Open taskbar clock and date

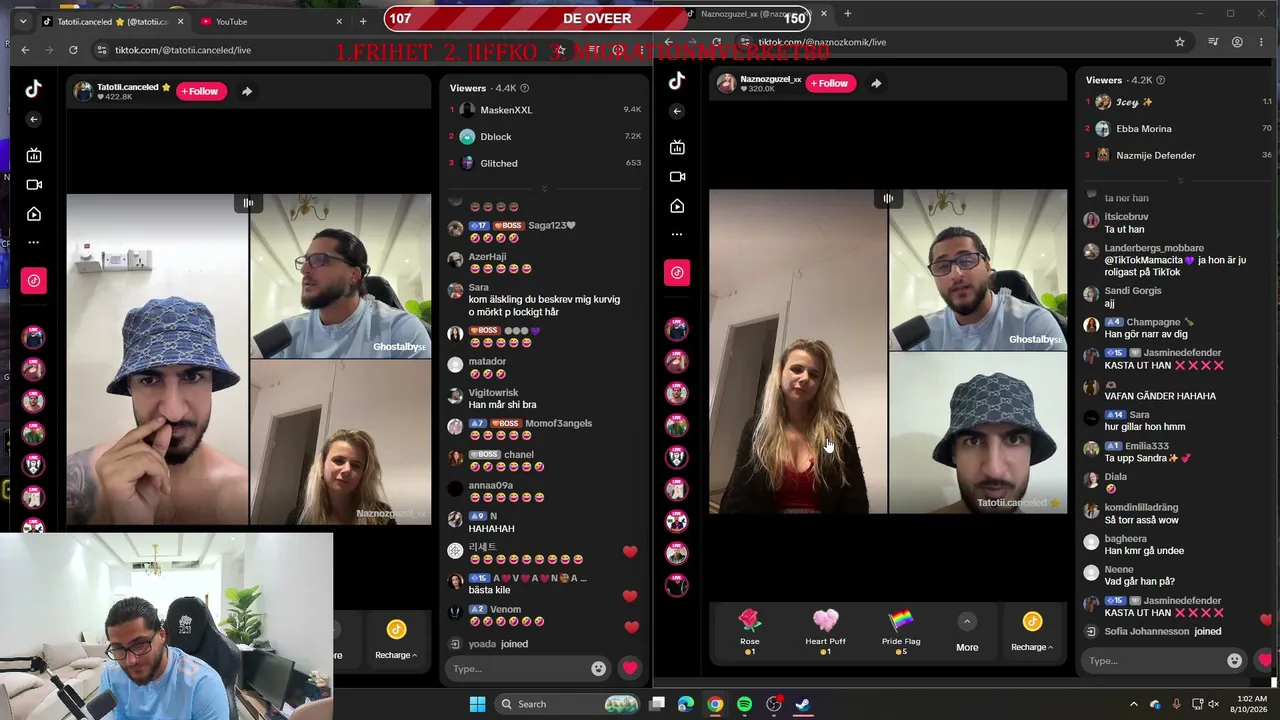click(1252, 704)
